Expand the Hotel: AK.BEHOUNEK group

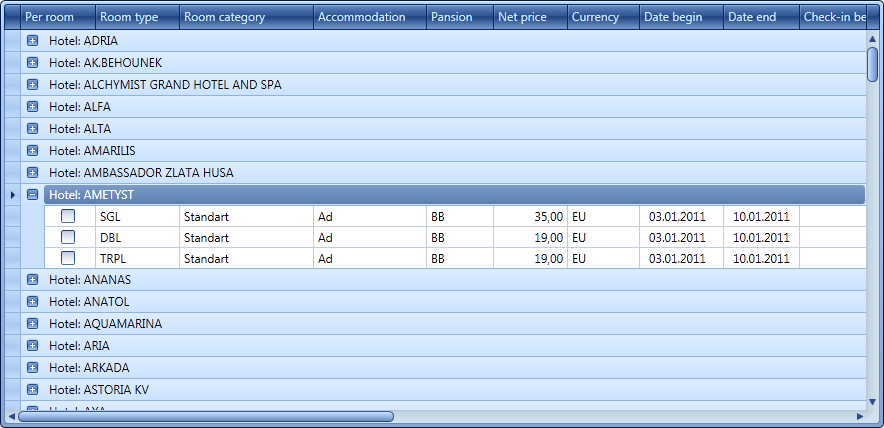[32, 63]
